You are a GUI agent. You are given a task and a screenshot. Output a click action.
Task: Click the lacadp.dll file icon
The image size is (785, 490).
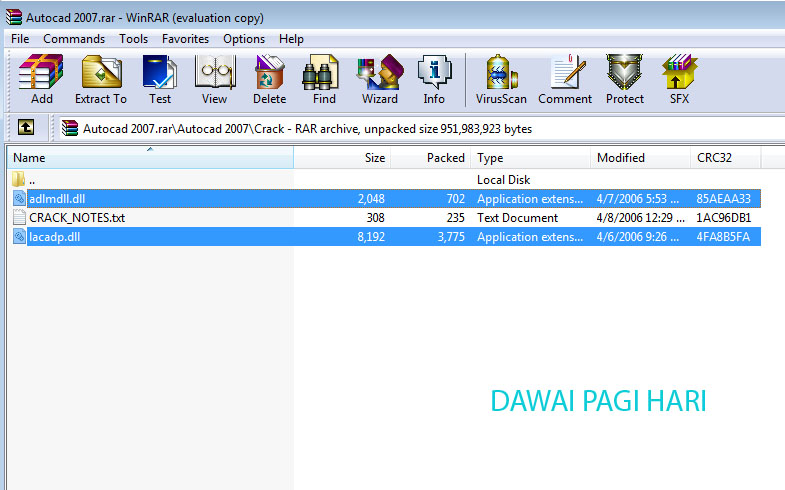tap(19, 237)
